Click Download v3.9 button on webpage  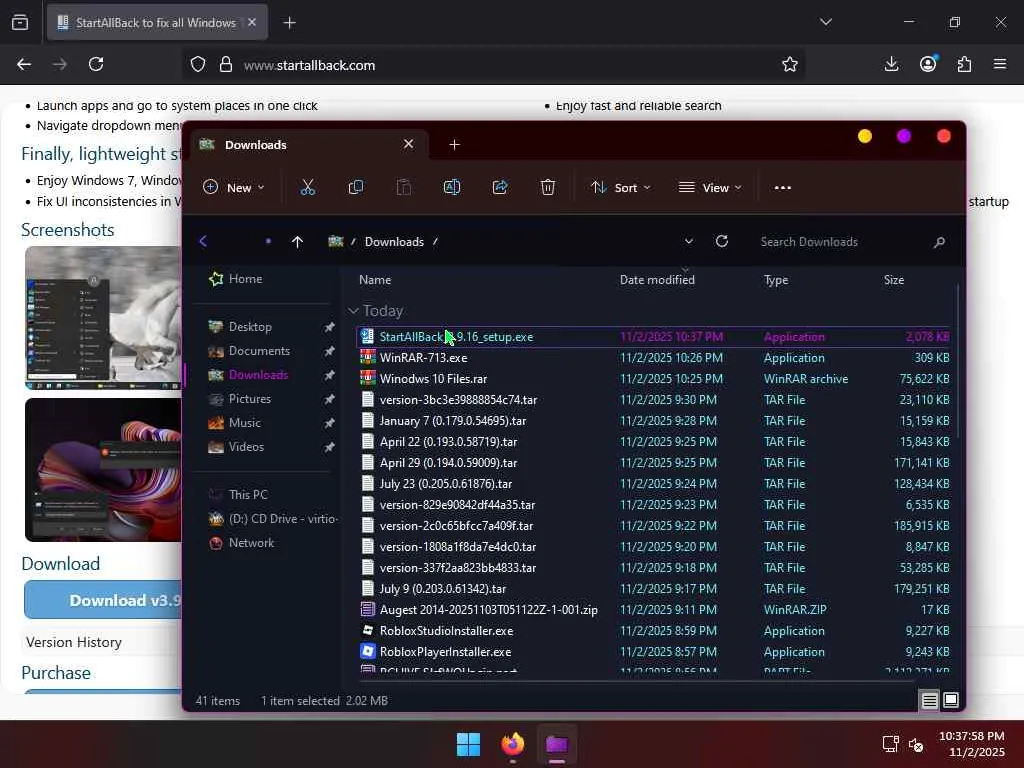(103, 600)
